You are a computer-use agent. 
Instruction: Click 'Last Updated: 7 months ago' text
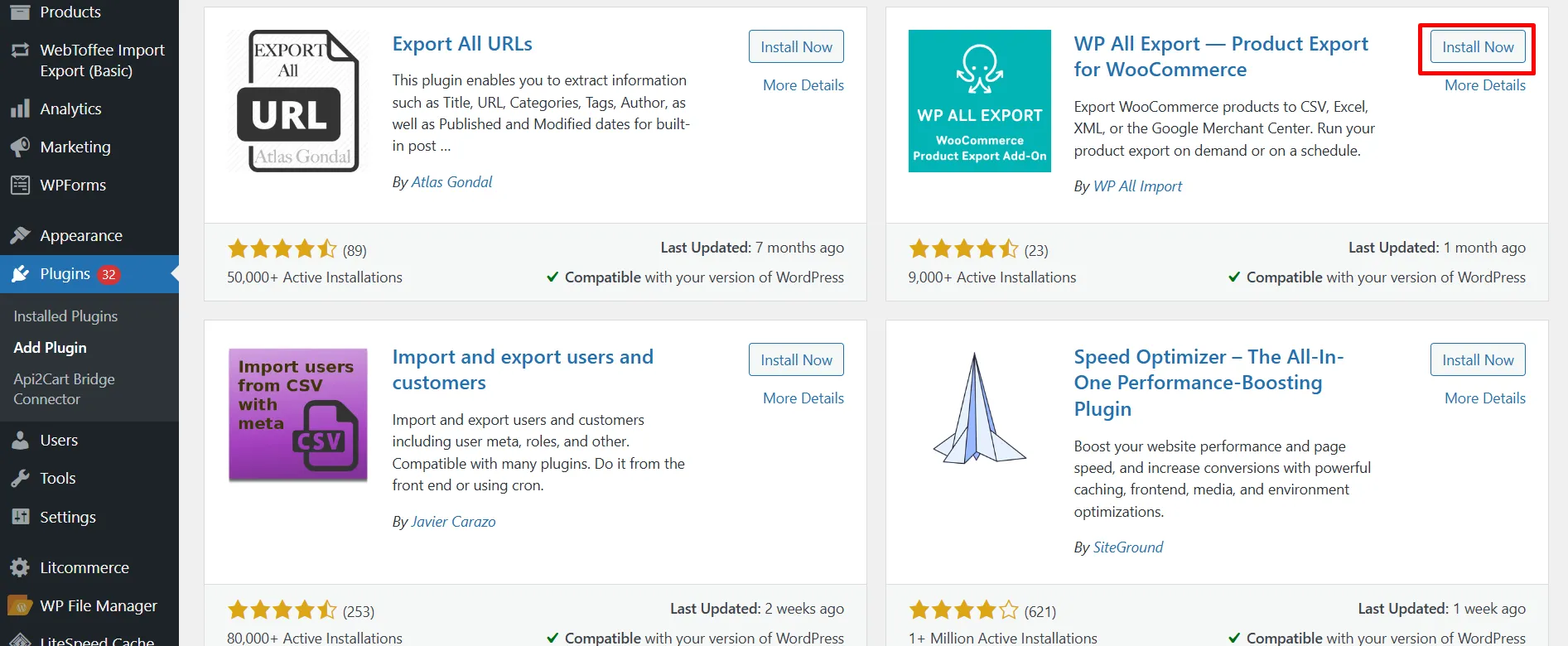(752, 248)
